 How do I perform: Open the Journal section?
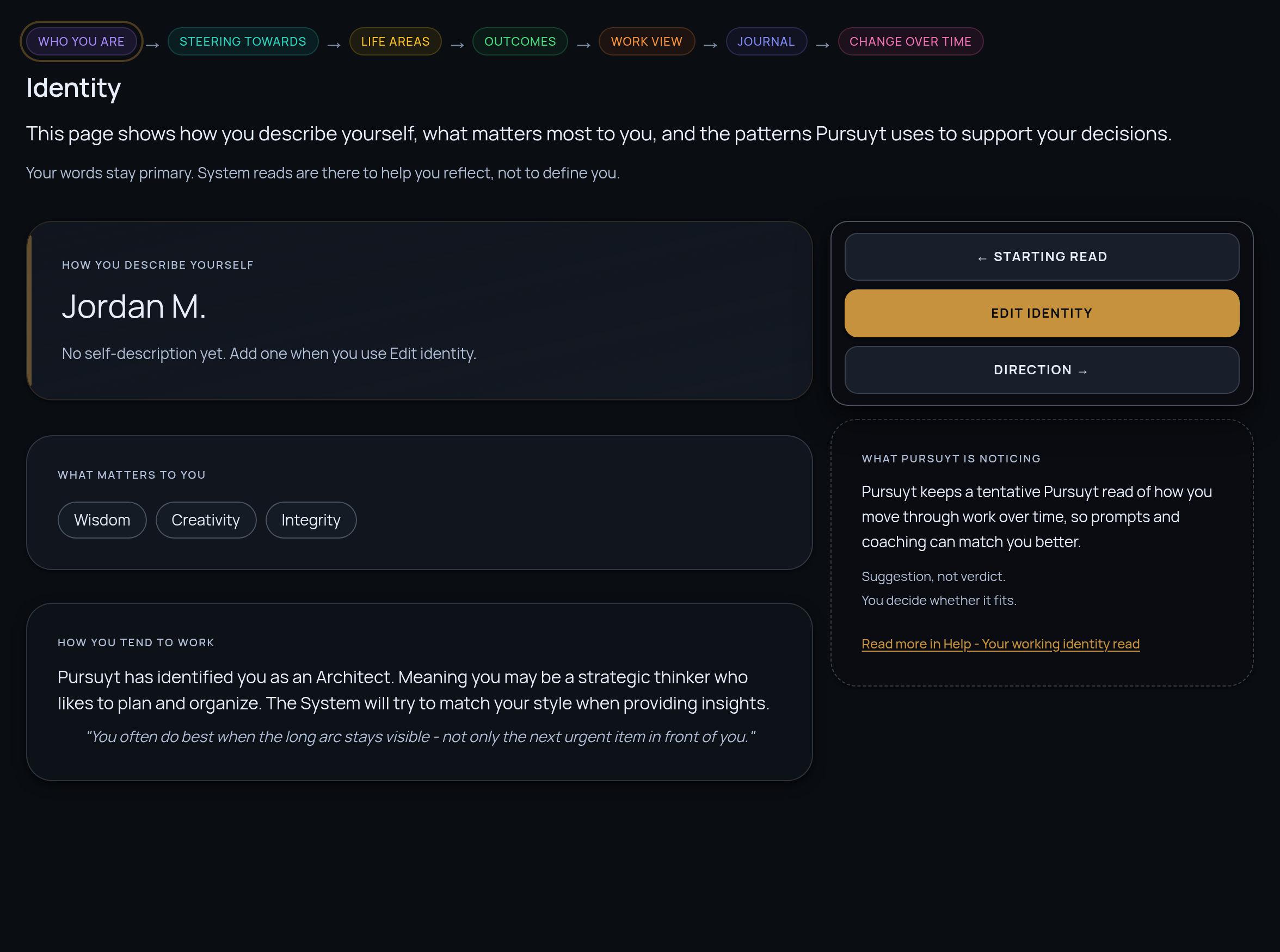[x=766, y=41]
